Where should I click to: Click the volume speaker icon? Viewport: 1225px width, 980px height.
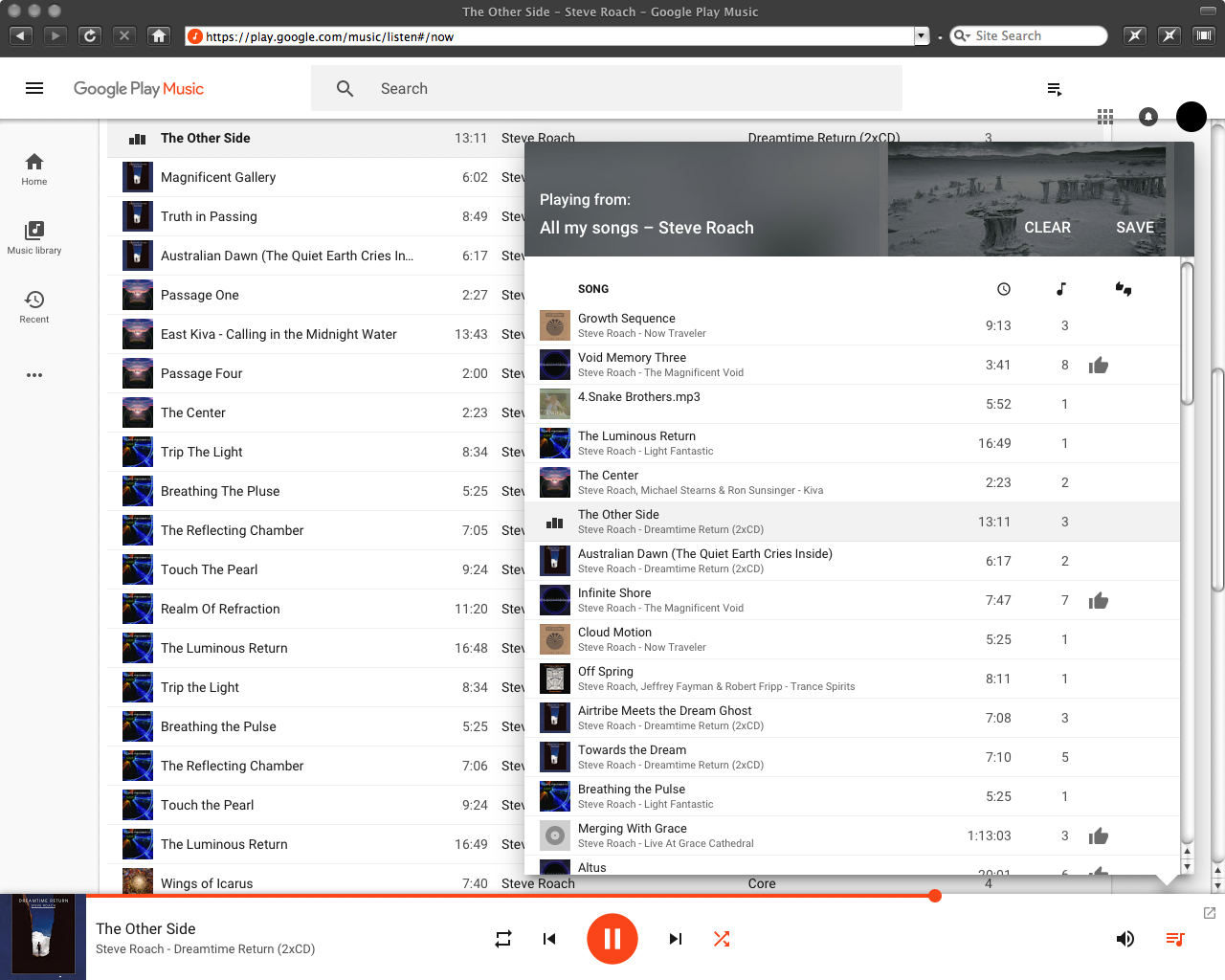click(1125, 939)
